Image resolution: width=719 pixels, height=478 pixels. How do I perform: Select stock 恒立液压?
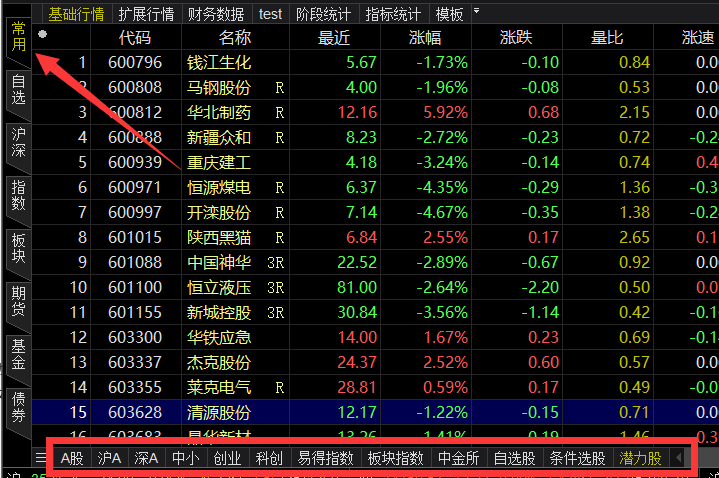(x=219, y=288)
